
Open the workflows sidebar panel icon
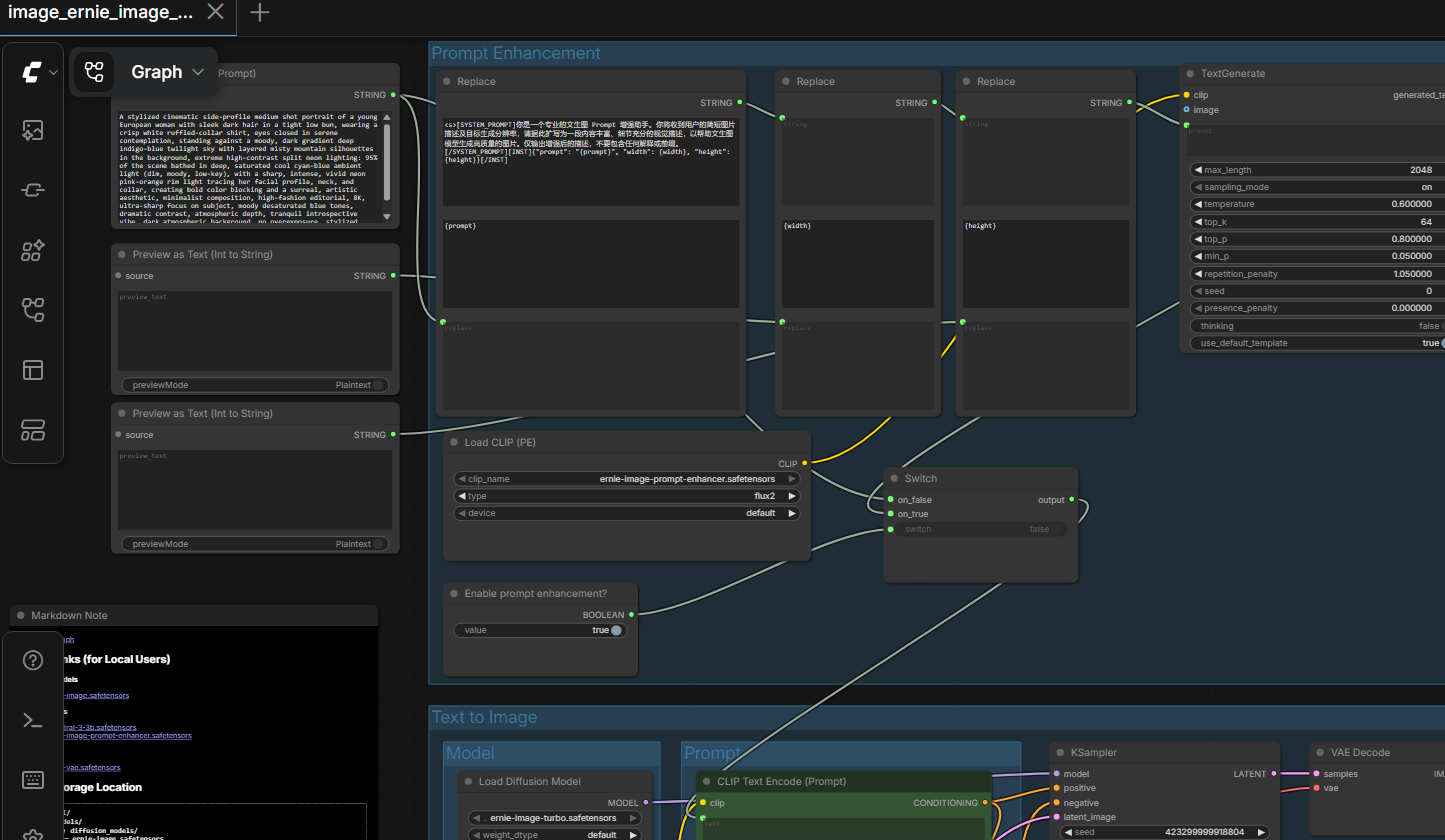(x=33, y=310)
